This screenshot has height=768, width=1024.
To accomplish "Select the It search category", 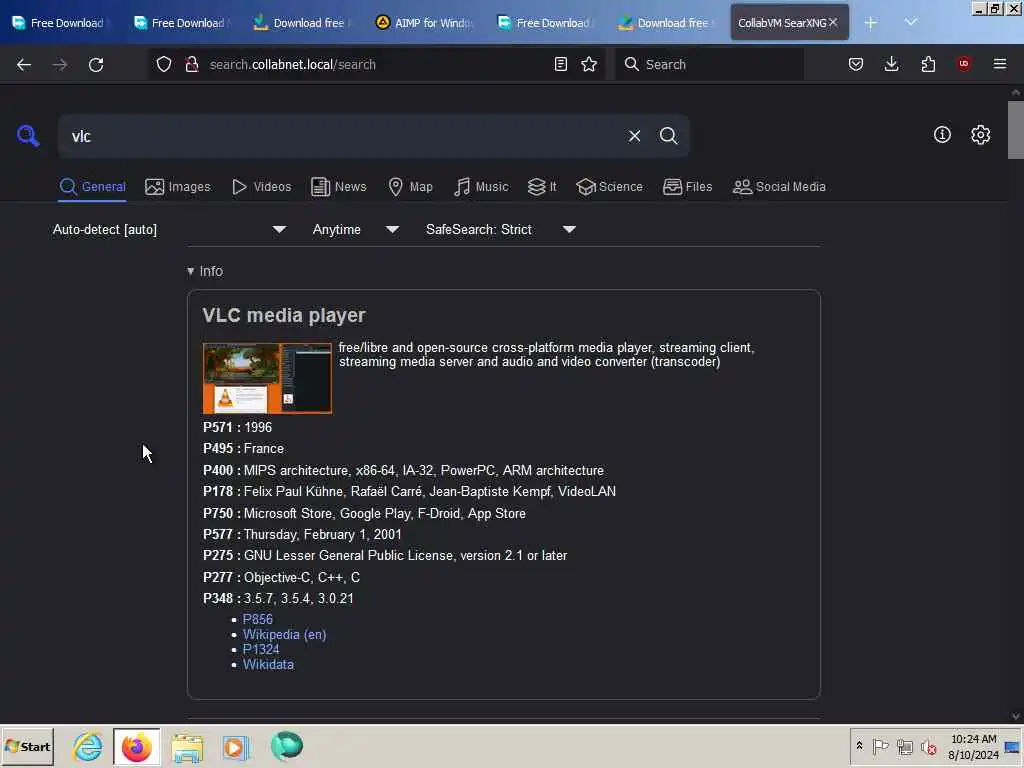I will (x=542, y=187).
